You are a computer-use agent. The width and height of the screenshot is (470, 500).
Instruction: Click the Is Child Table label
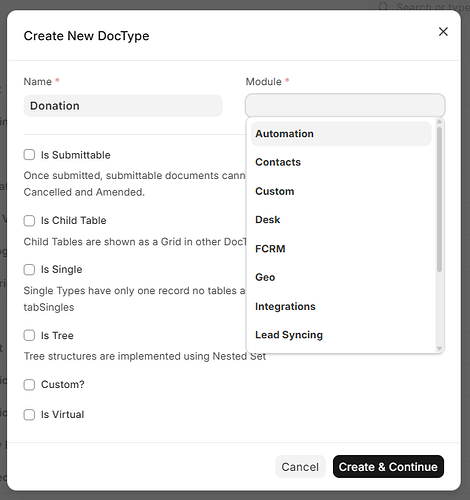(74, 220)
